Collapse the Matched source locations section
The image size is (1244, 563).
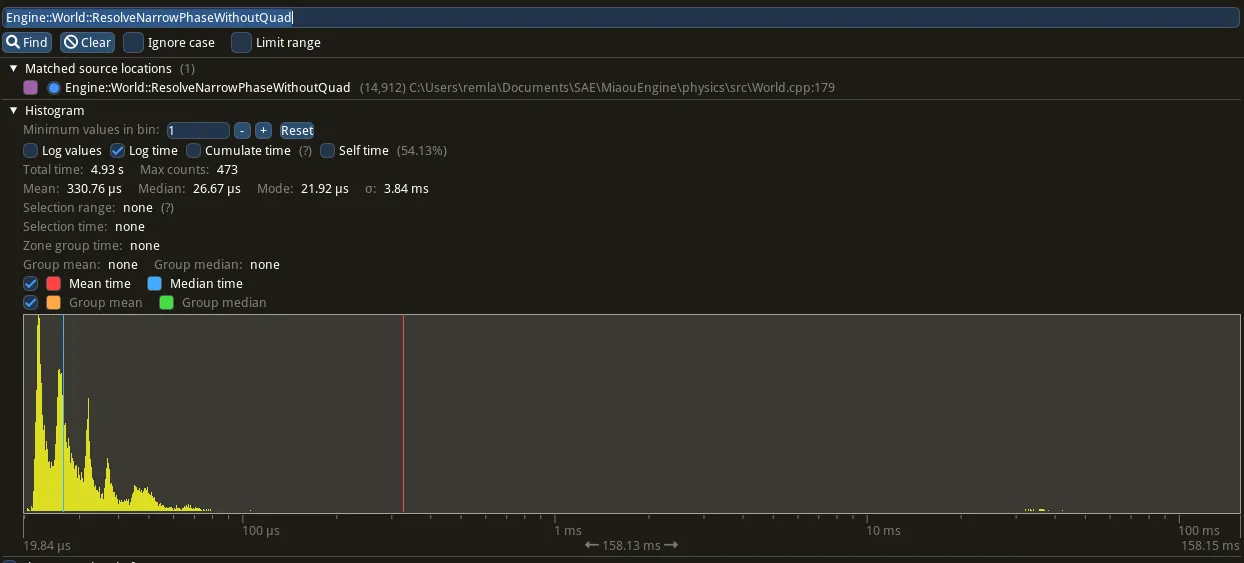(x=13, y=69)
